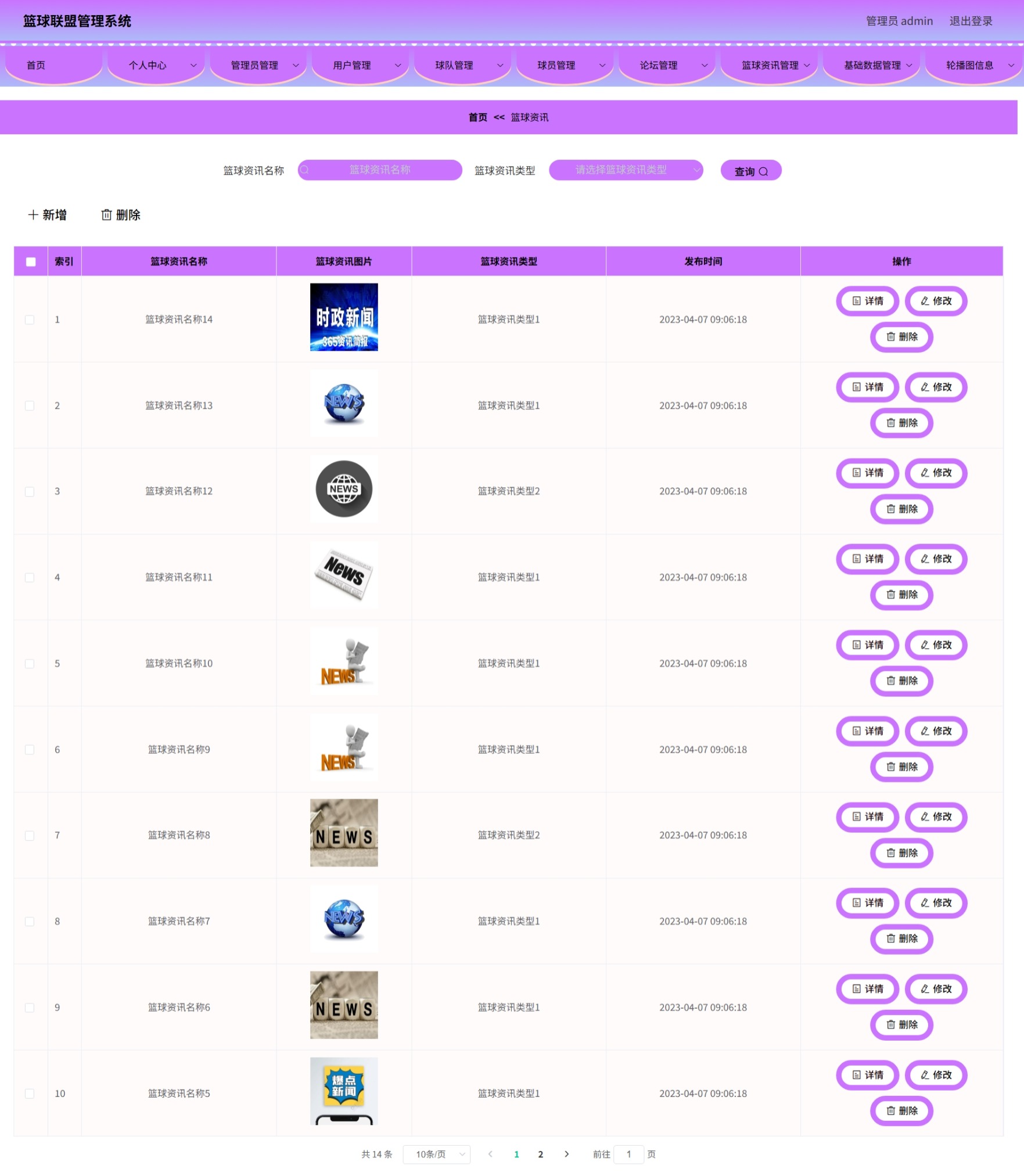Expand the 个人中心 menu

coord(156,65)
